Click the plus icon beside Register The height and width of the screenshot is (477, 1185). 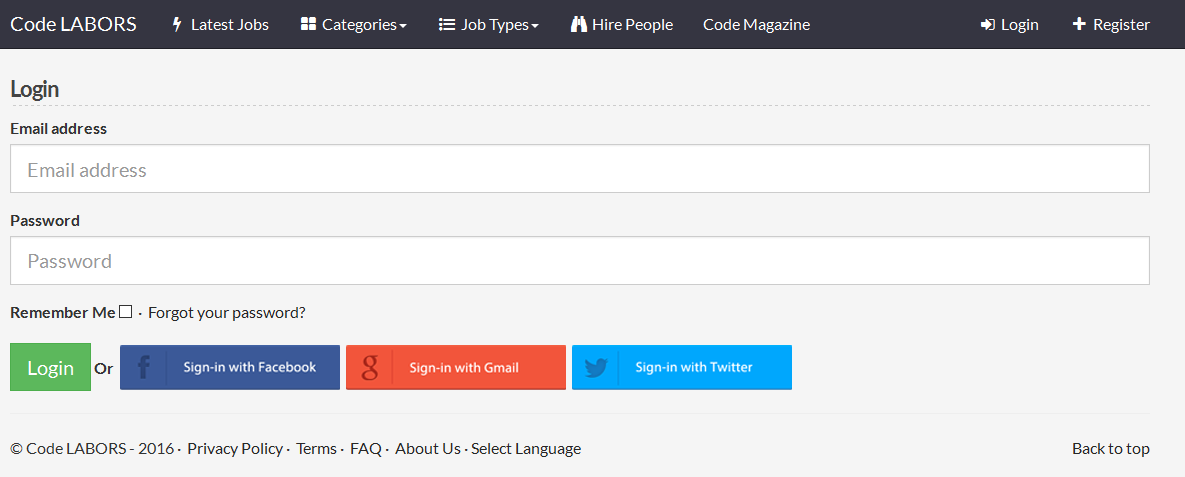click(x=1079, y=24)
